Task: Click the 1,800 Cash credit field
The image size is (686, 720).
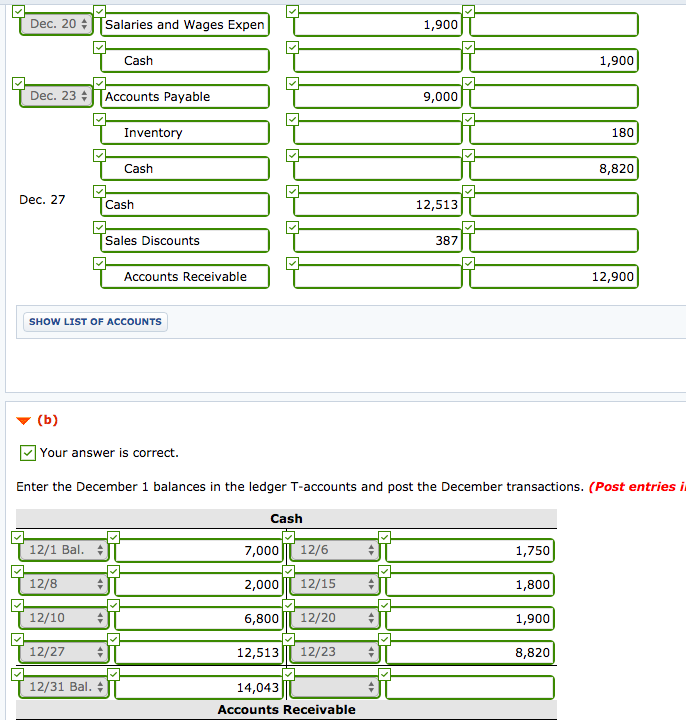Action: tap(470, 584)
